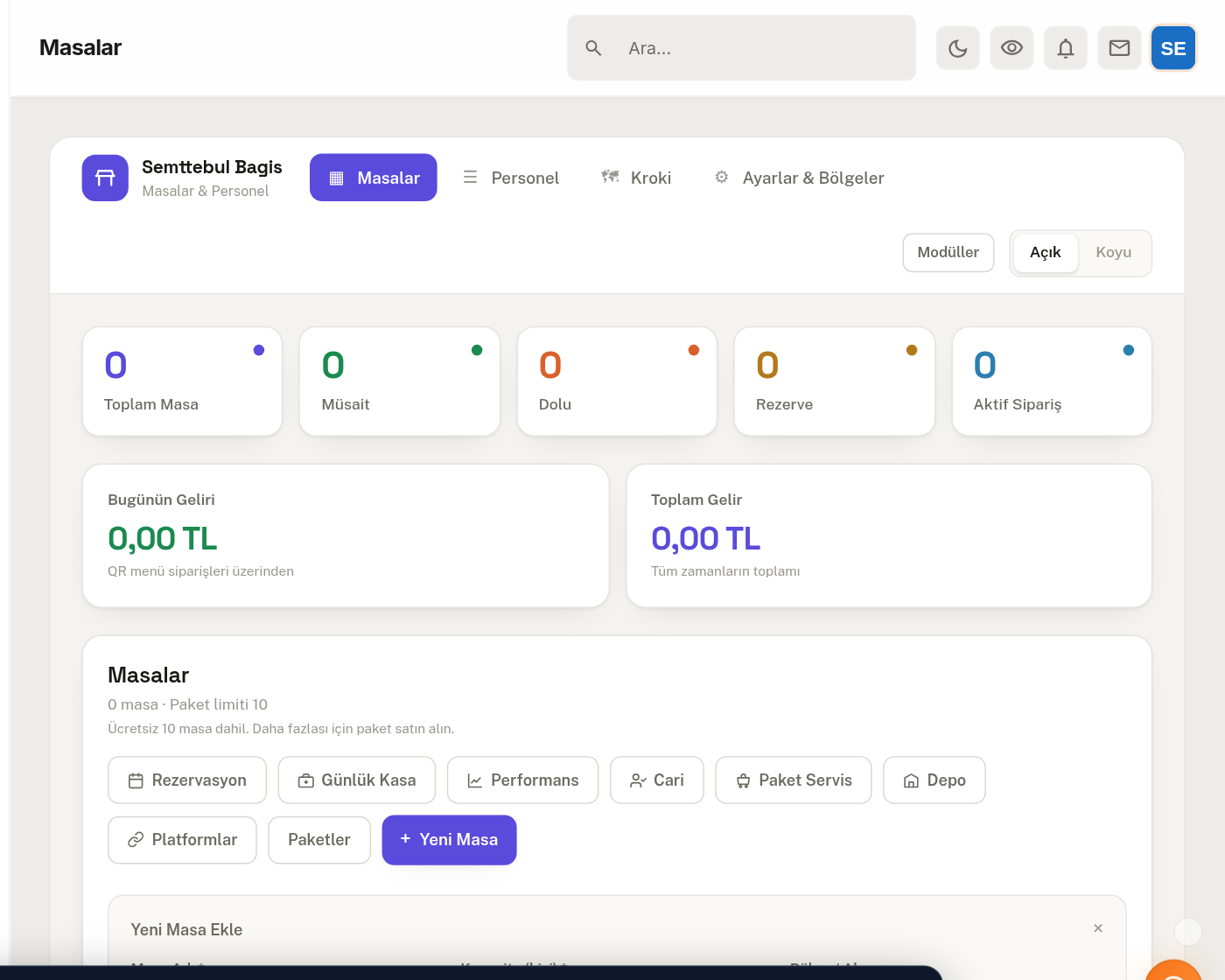Select the Açık light theme option
This screenshot has height=980, width=1225.
pyautogui.click(x=1046, y=253)
